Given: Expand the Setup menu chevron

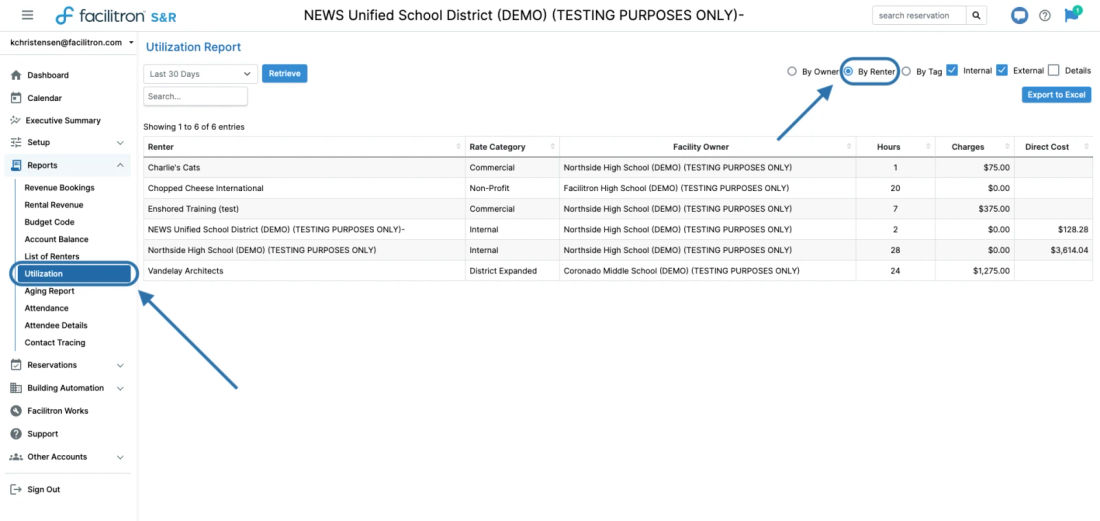Looking at the screenshot, I should coord(120,142).
